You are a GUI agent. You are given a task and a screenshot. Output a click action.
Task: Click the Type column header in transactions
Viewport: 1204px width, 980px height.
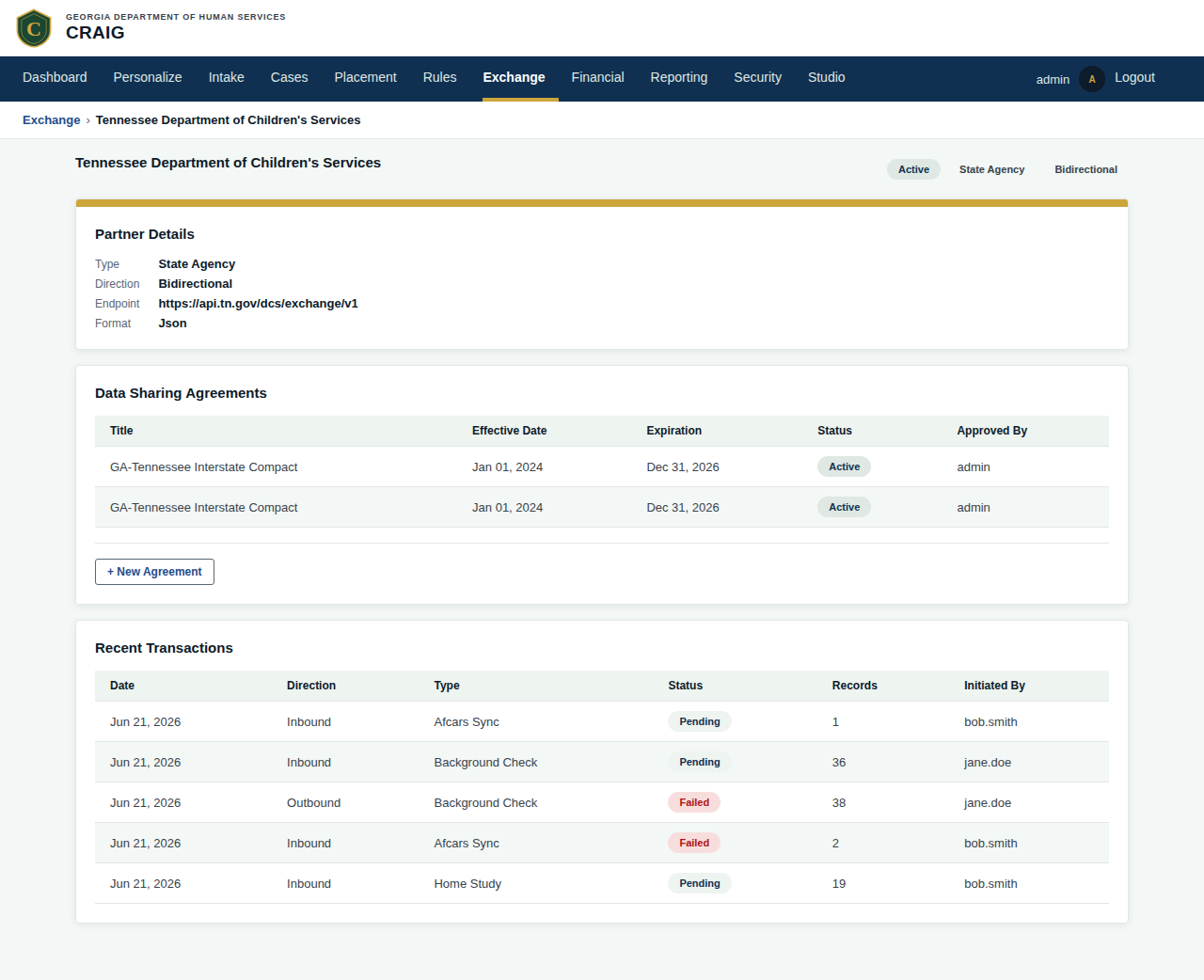[447, 686]
